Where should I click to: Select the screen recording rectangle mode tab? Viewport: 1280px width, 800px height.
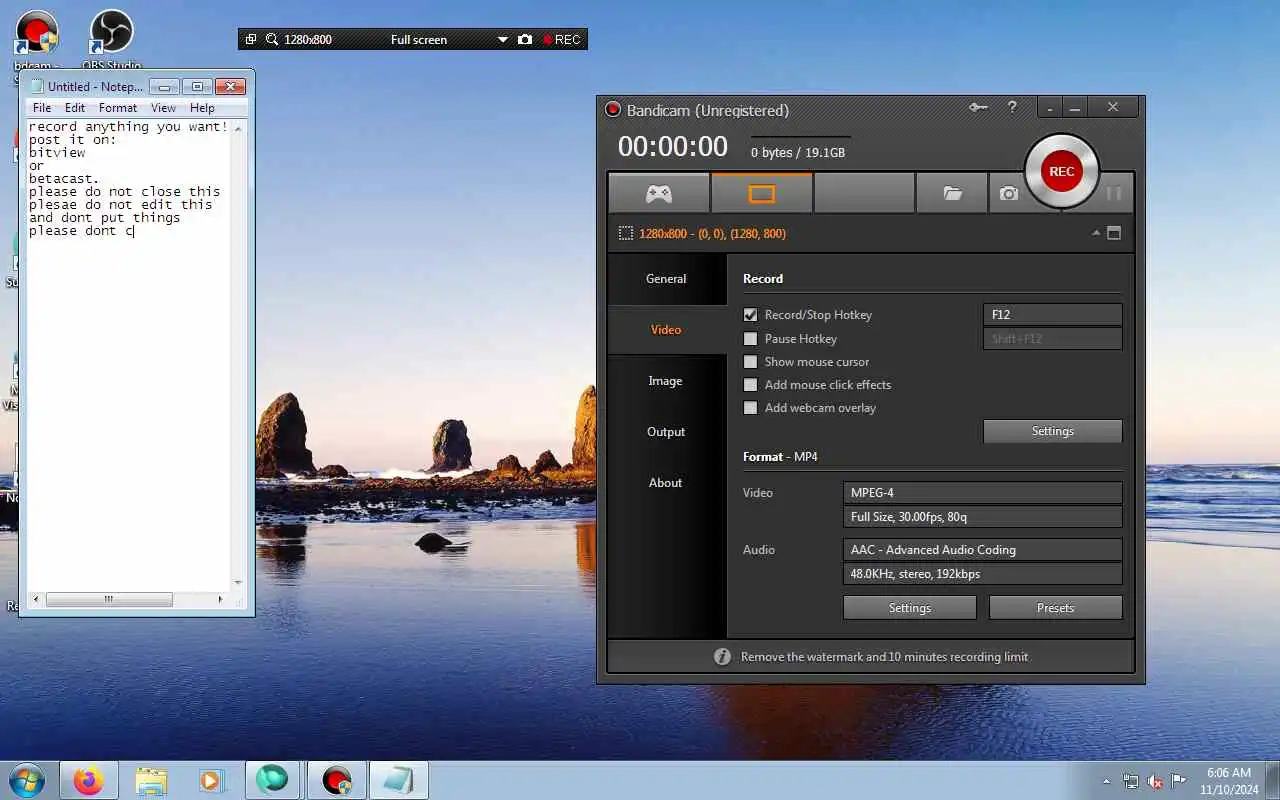click(762, 193)
